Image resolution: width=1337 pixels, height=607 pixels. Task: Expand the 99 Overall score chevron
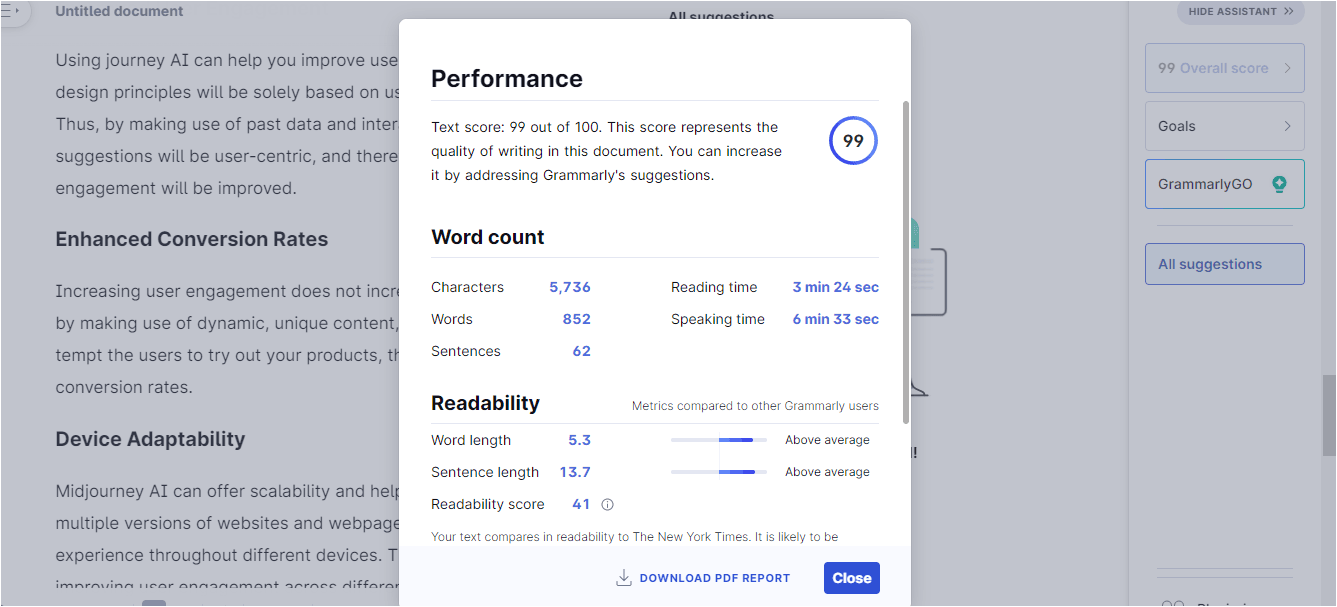coord(1287,68)
